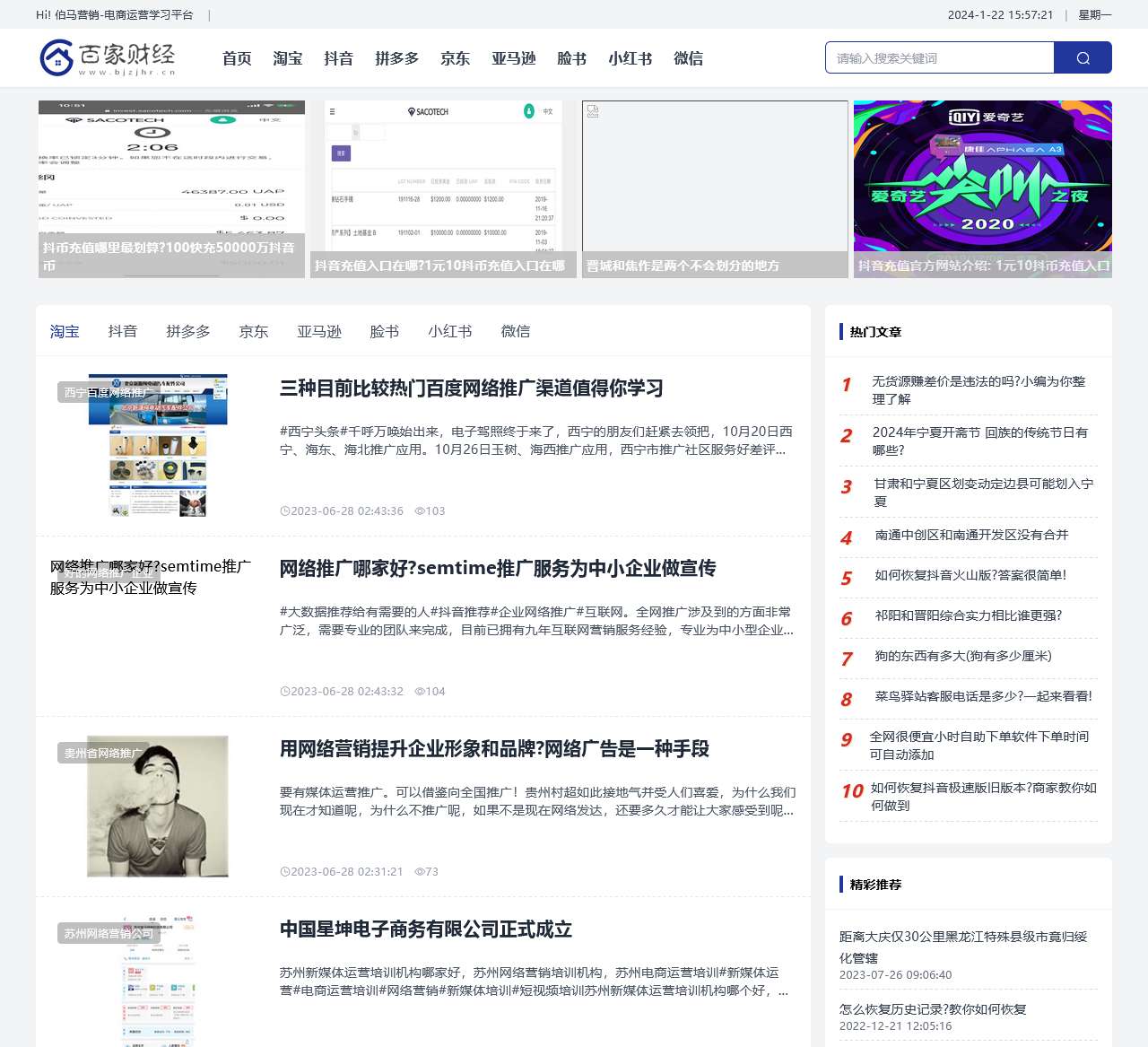Switch to the 微信 content tab
This screenshot has width=1148, height=1047.
[x=516, y=331]
